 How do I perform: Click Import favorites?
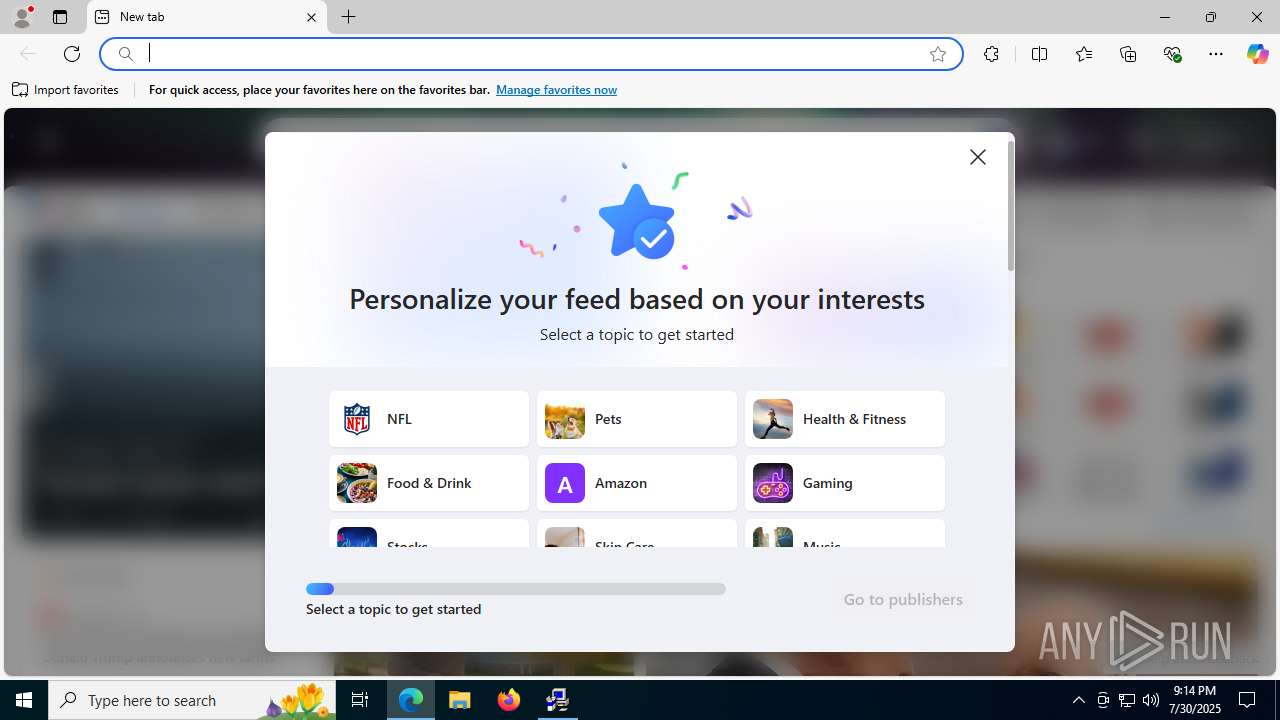point(65,90)
